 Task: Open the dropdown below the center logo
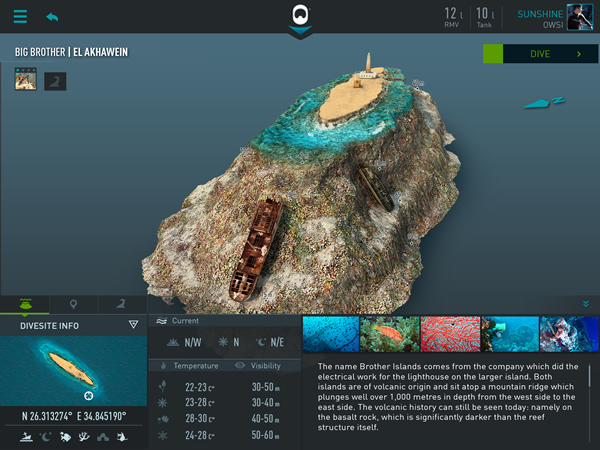click(x=300, y=34)
